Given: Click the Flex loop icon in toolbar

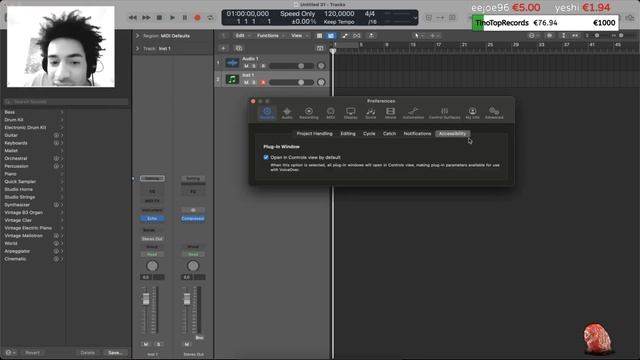Looking at the screenshot, I should click(357, 36).
